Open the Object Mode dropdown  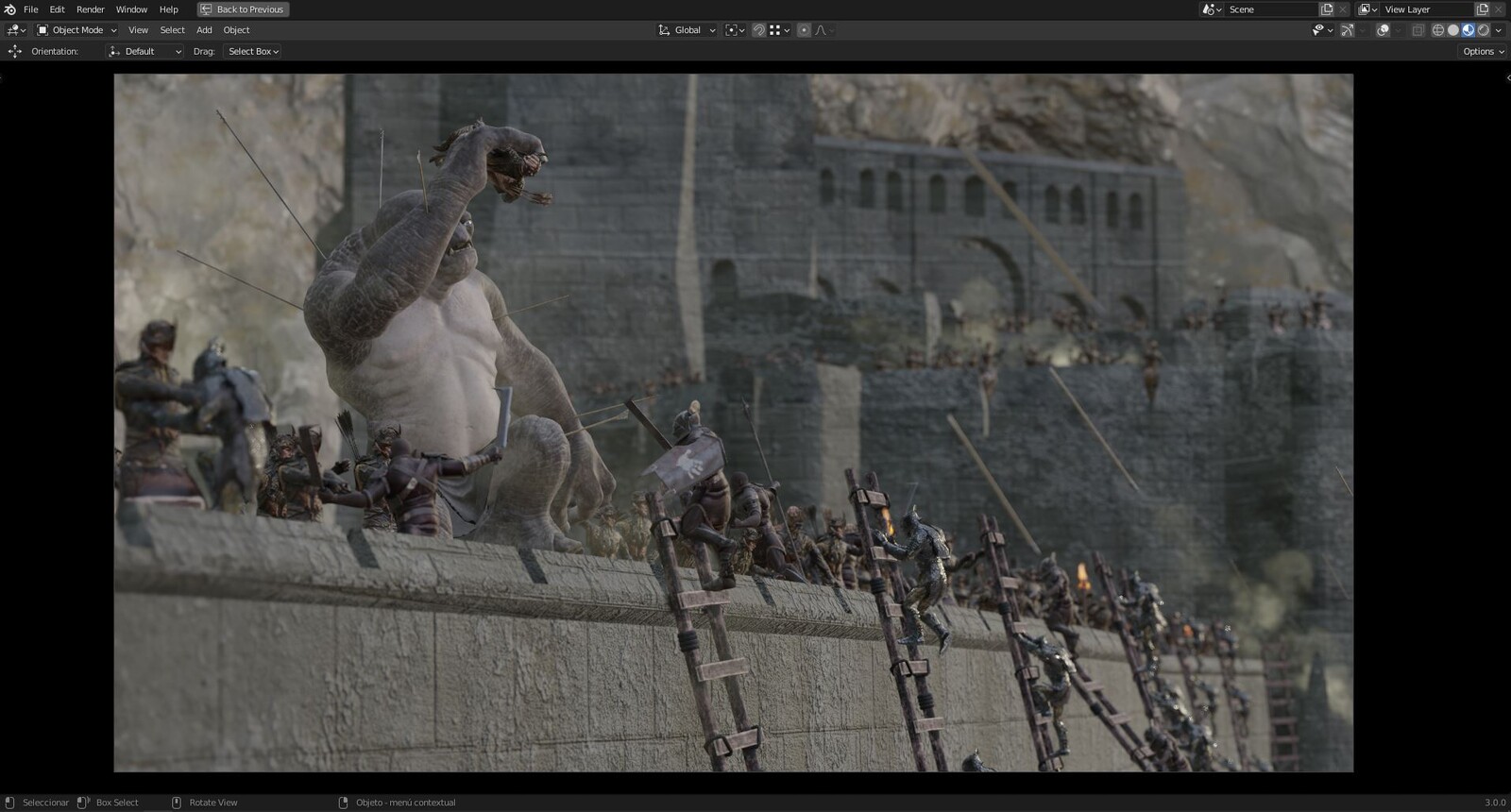coord(76,30)
